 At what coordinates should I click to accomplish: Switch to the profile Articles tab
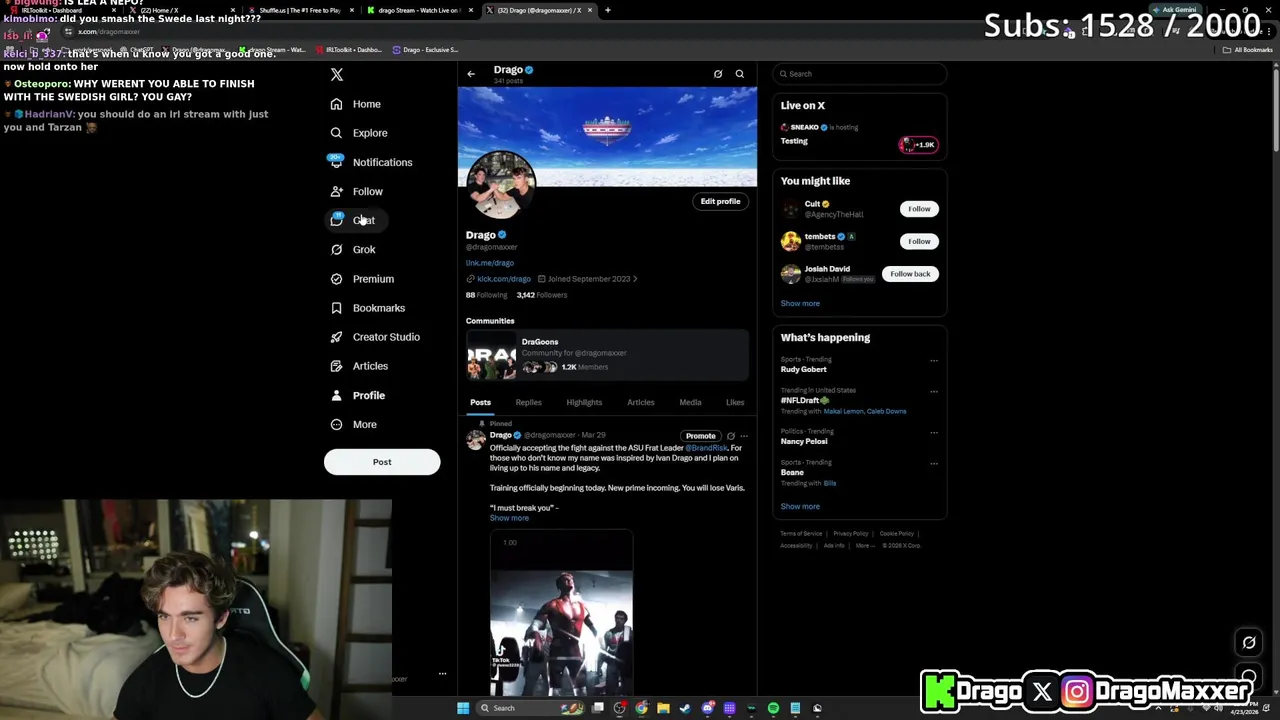pos(641,402)
